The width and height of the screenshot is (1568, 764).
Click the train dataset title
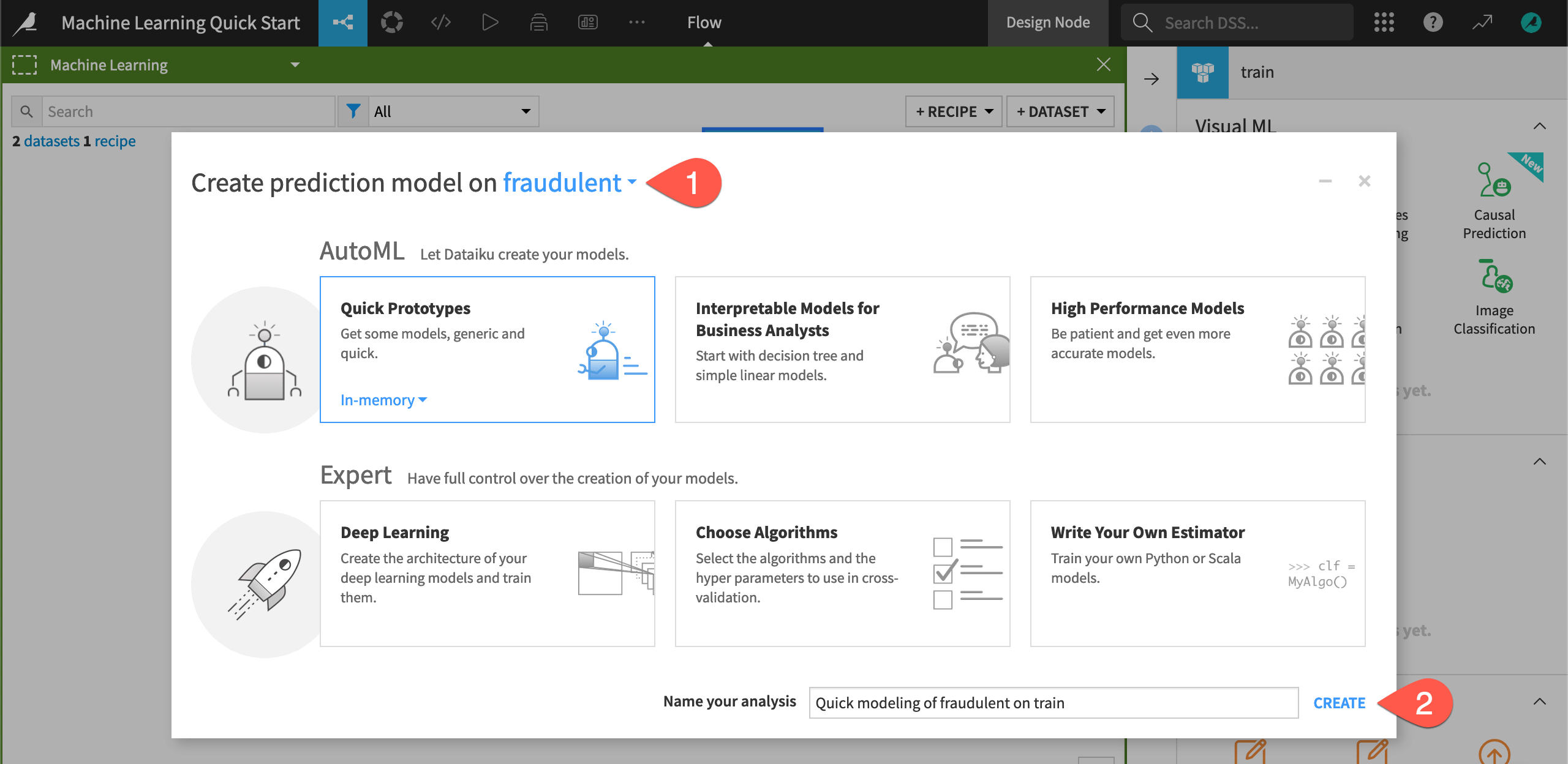(x=1257, y=72)
